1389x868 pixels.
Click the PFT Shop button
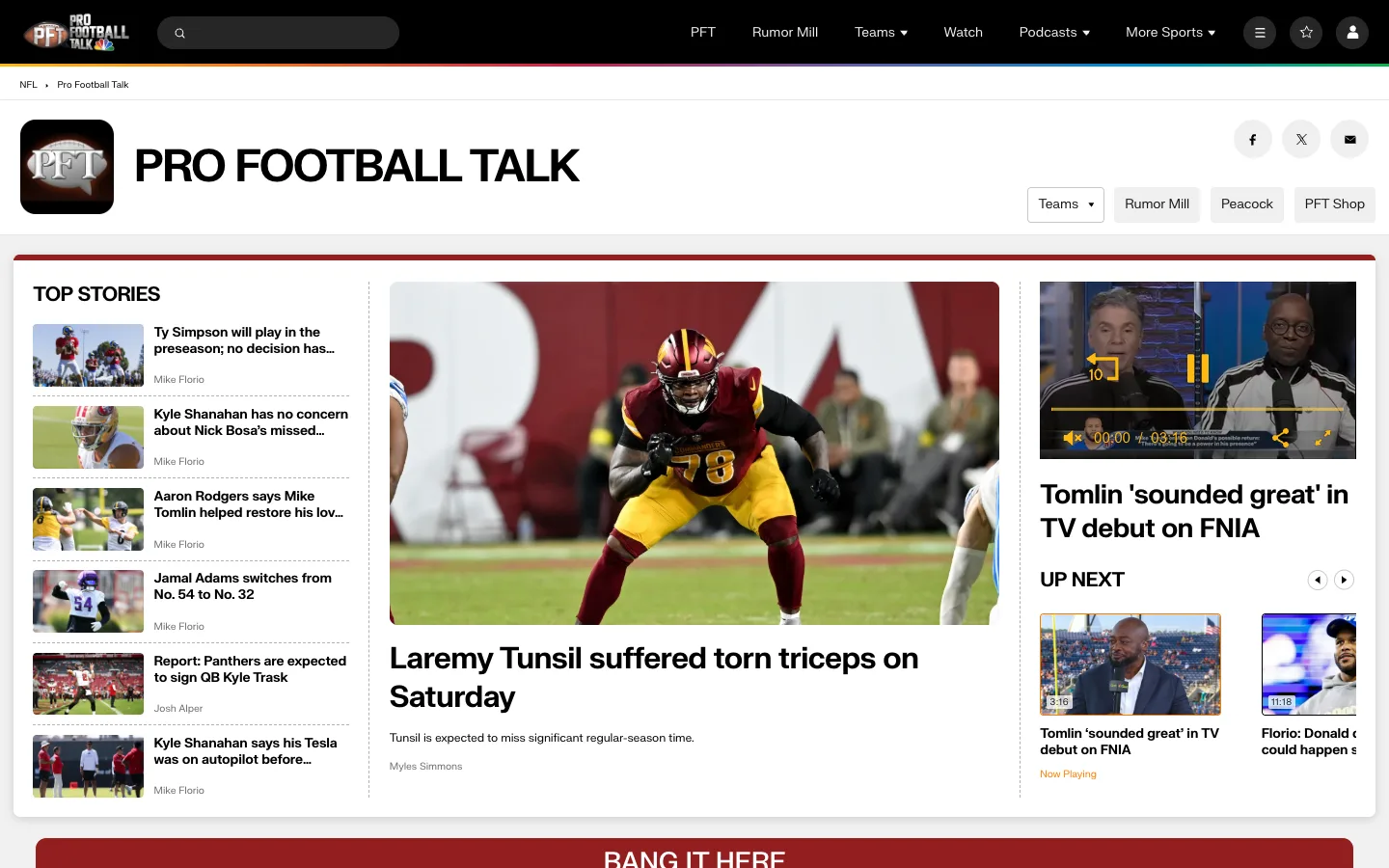tap(1335, 204)
